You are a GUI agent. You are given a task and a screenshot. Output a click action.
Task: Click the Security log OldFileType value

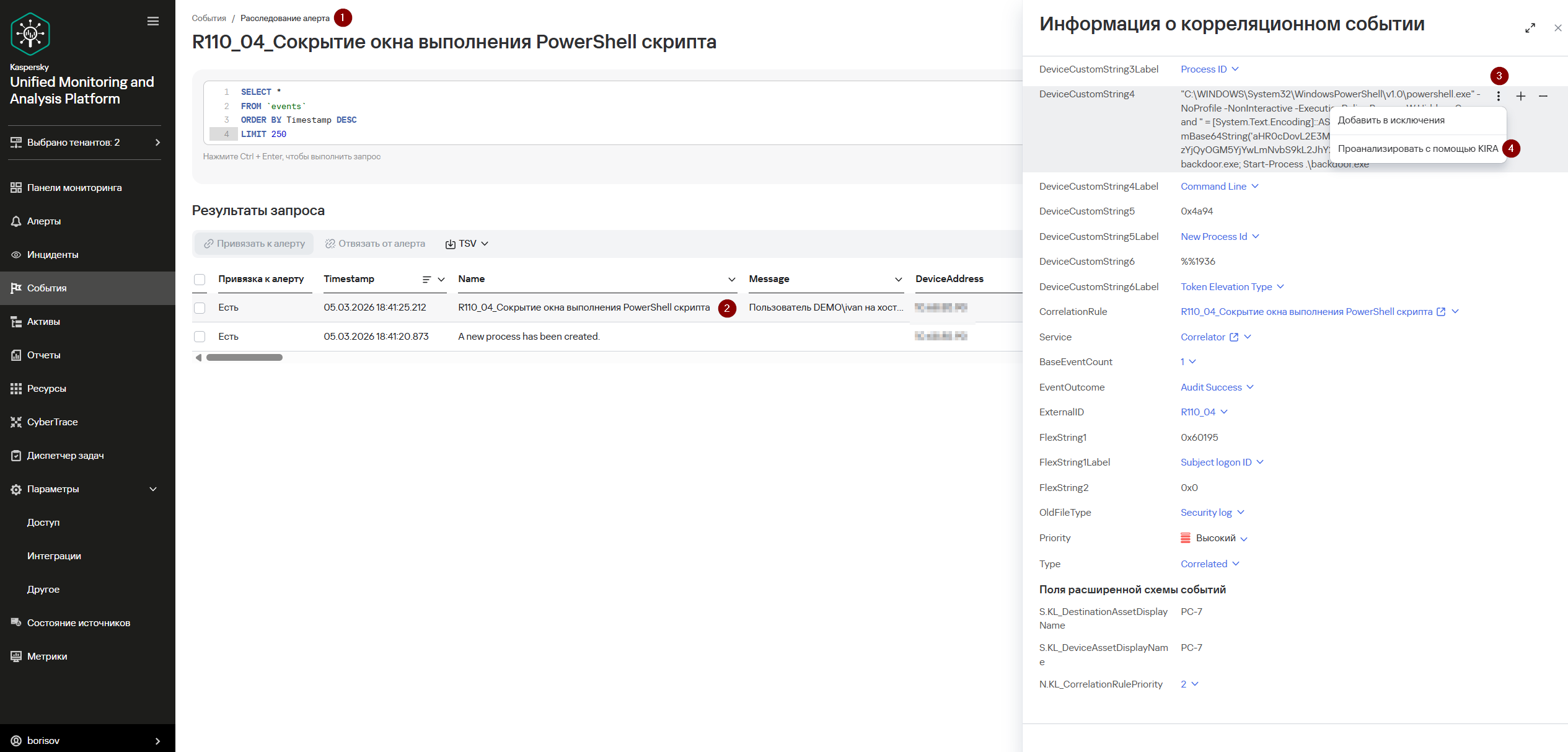[1206, 512]
